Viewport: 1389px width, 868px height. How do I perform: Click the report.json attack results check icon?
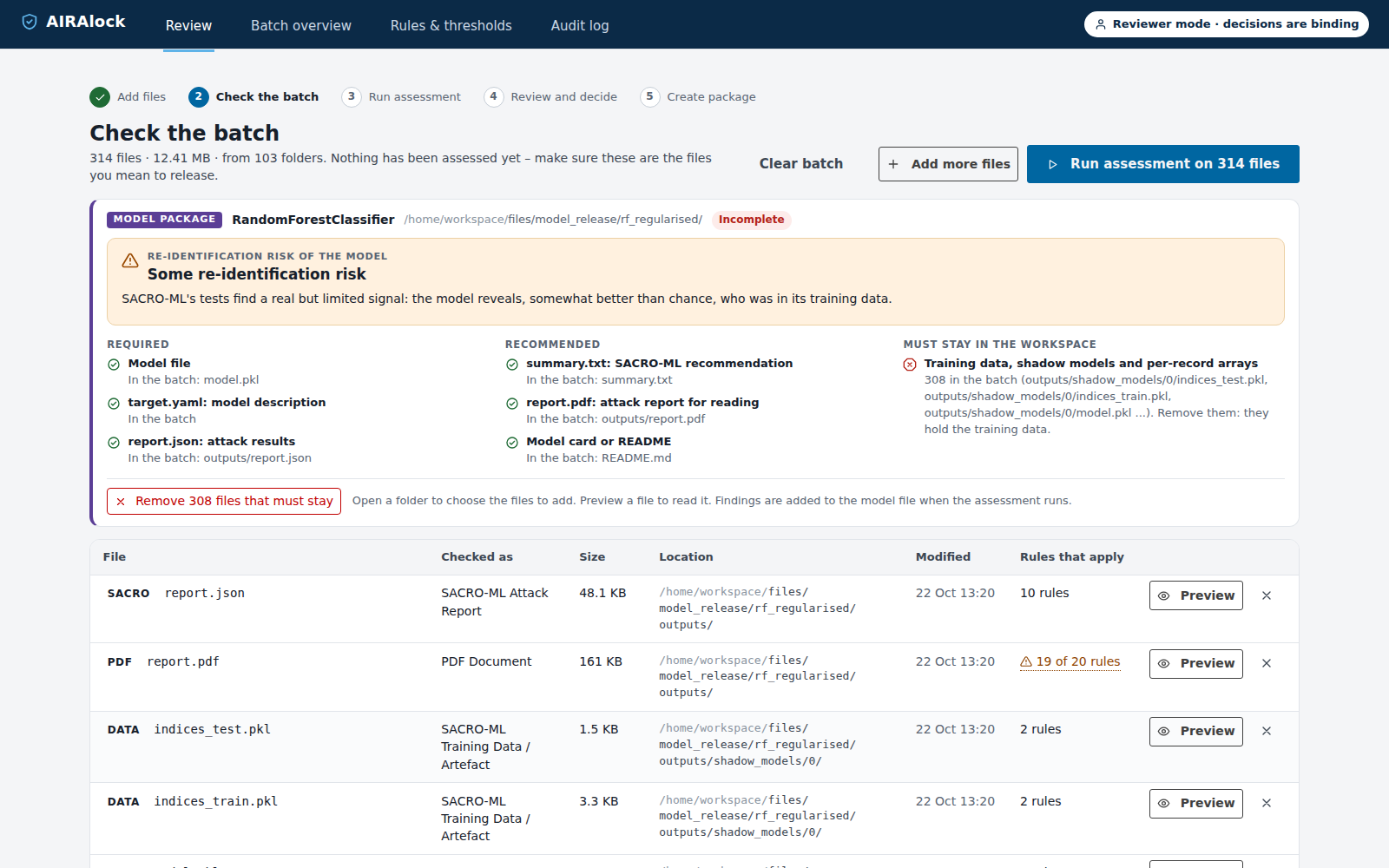(x=114, y=443)
